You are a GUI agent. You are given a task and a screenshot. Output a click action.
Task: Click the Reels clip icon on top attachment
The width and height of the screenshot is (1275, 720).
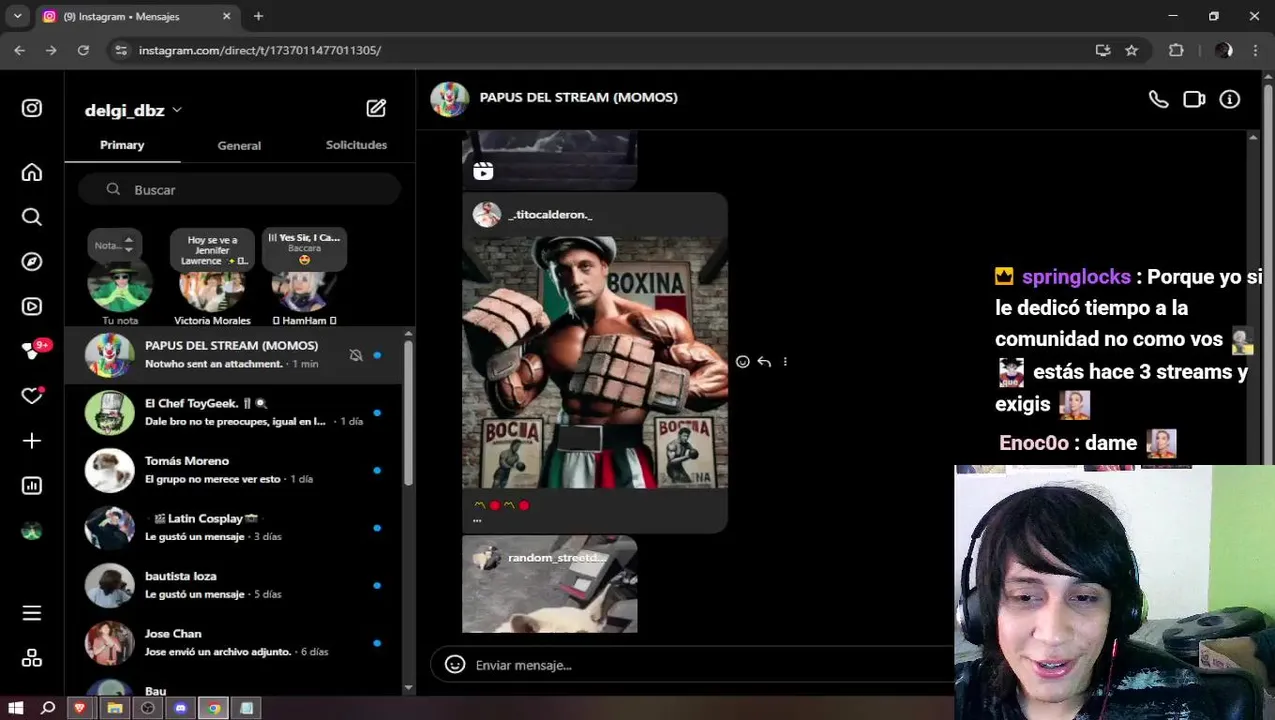click(483, 171)
